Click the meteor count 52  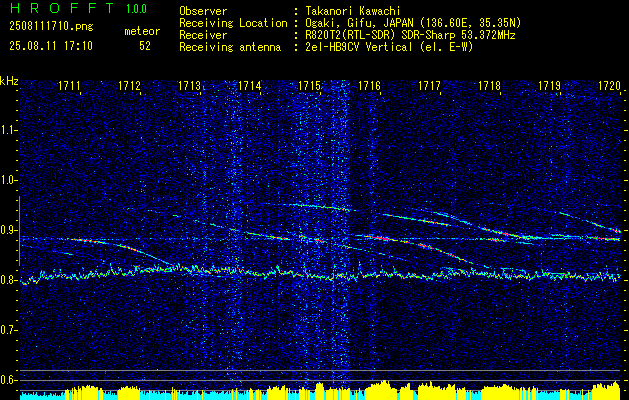tap(145, 46)
